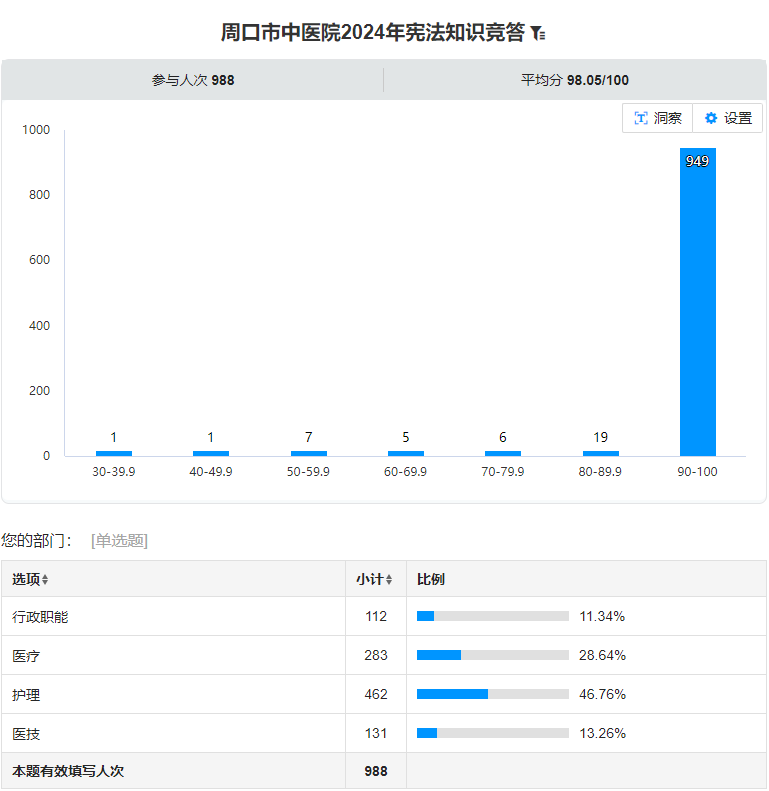
Task: Click the 平均分 98.05/100 statistic
Action: click(575, 80)
